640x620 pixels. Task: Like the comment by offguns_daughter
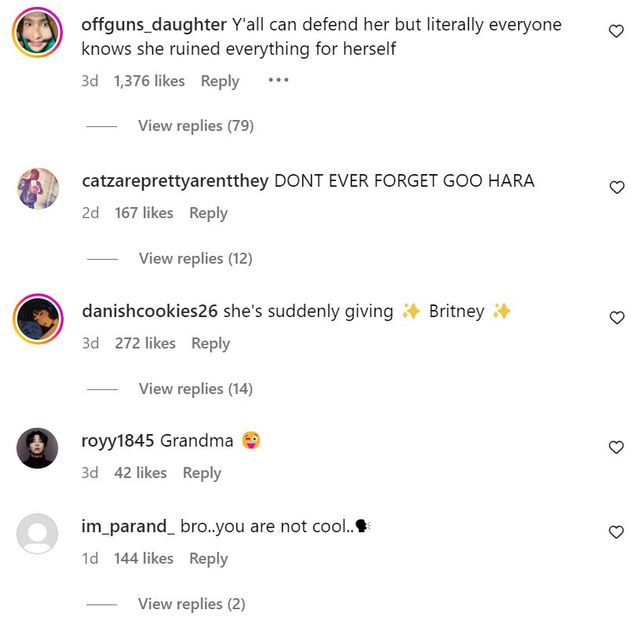tap(616, 31)
